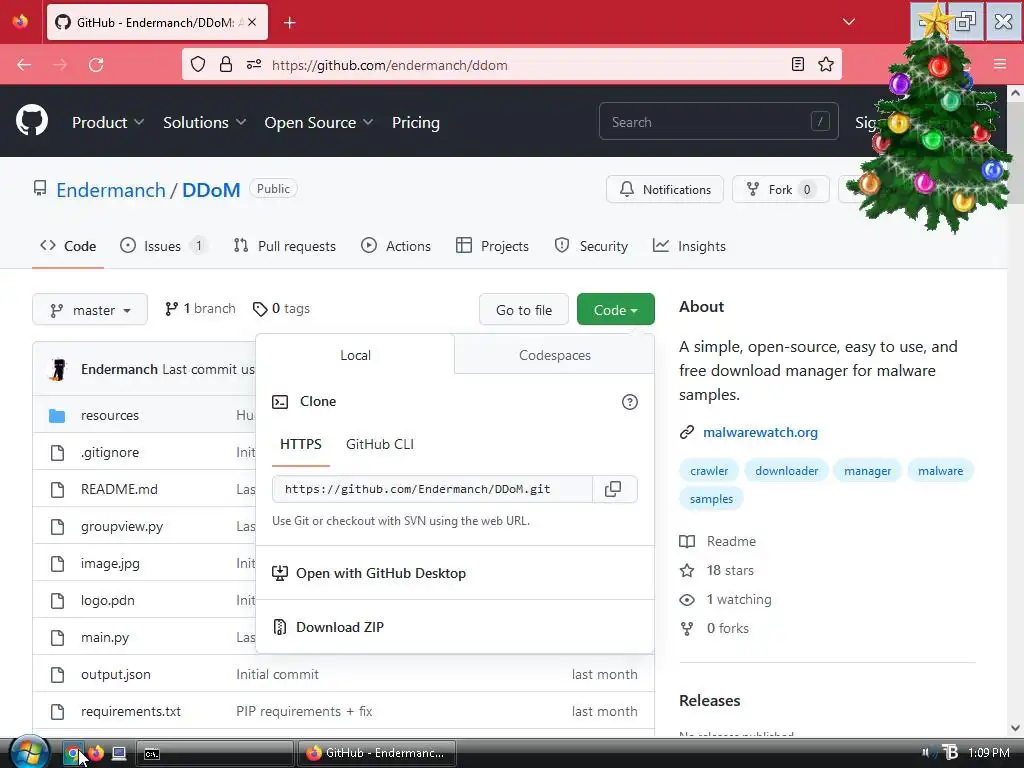Open the list all tabs chevron
The image size is (1024, 768).
(x=849, y=22)
